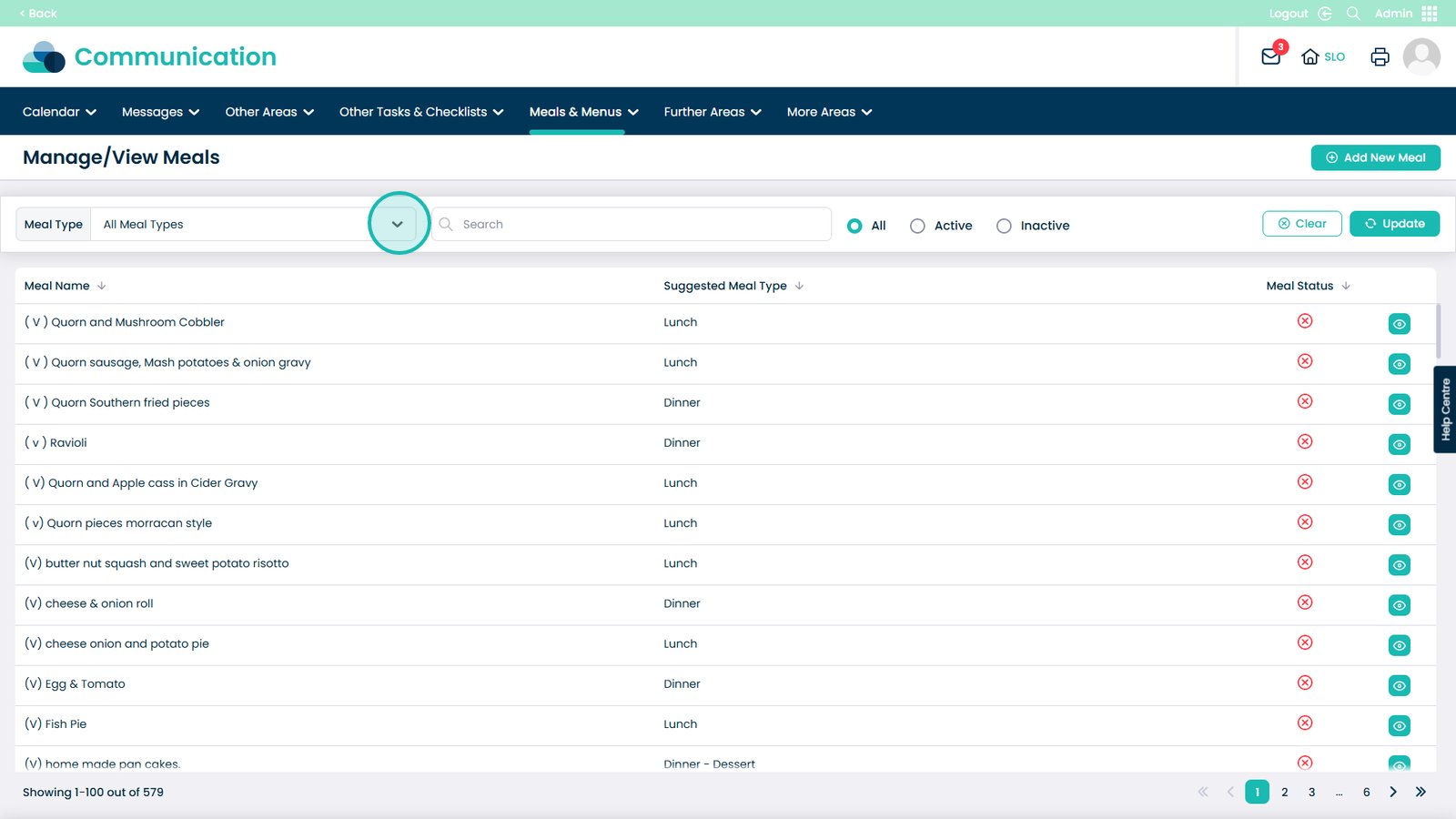Click the search magnifier icon in top bar
The image size is (1456, 819).
(1353, 14)
